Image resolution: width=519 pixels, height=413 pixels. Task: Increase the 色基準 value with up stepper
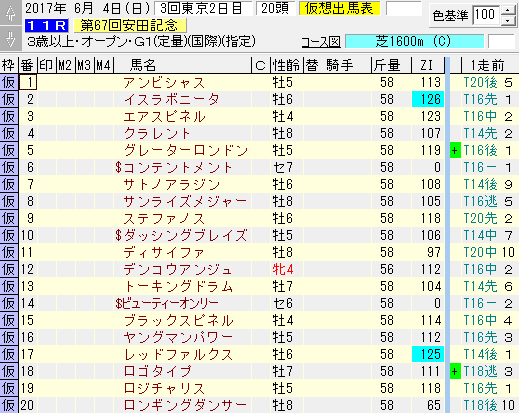[x=508, y=10]
